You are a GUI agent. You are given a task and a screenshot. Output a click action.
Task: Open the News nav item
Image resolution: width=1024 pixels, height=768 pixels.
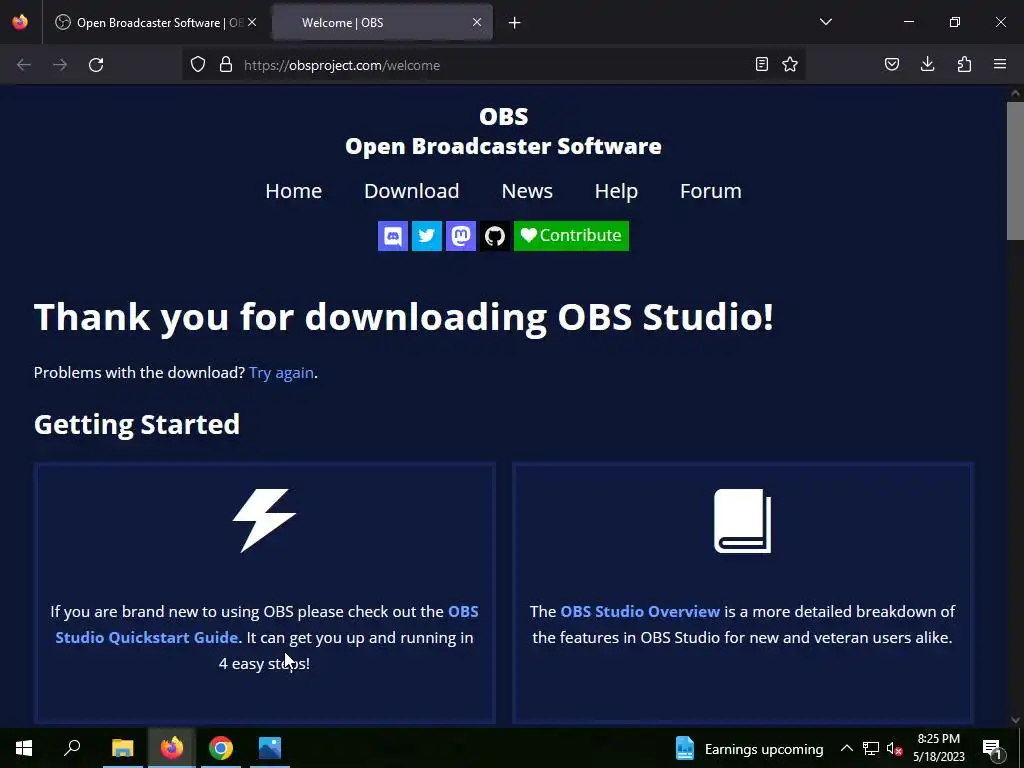pos(527,191)
